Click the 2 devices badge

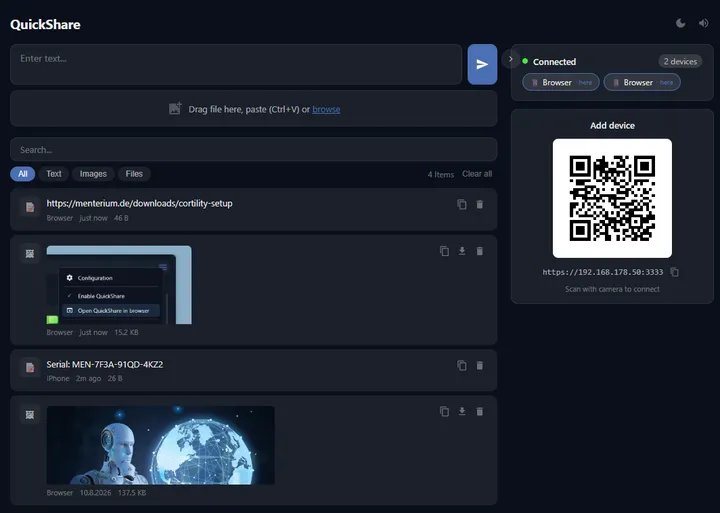click(680, 61)
